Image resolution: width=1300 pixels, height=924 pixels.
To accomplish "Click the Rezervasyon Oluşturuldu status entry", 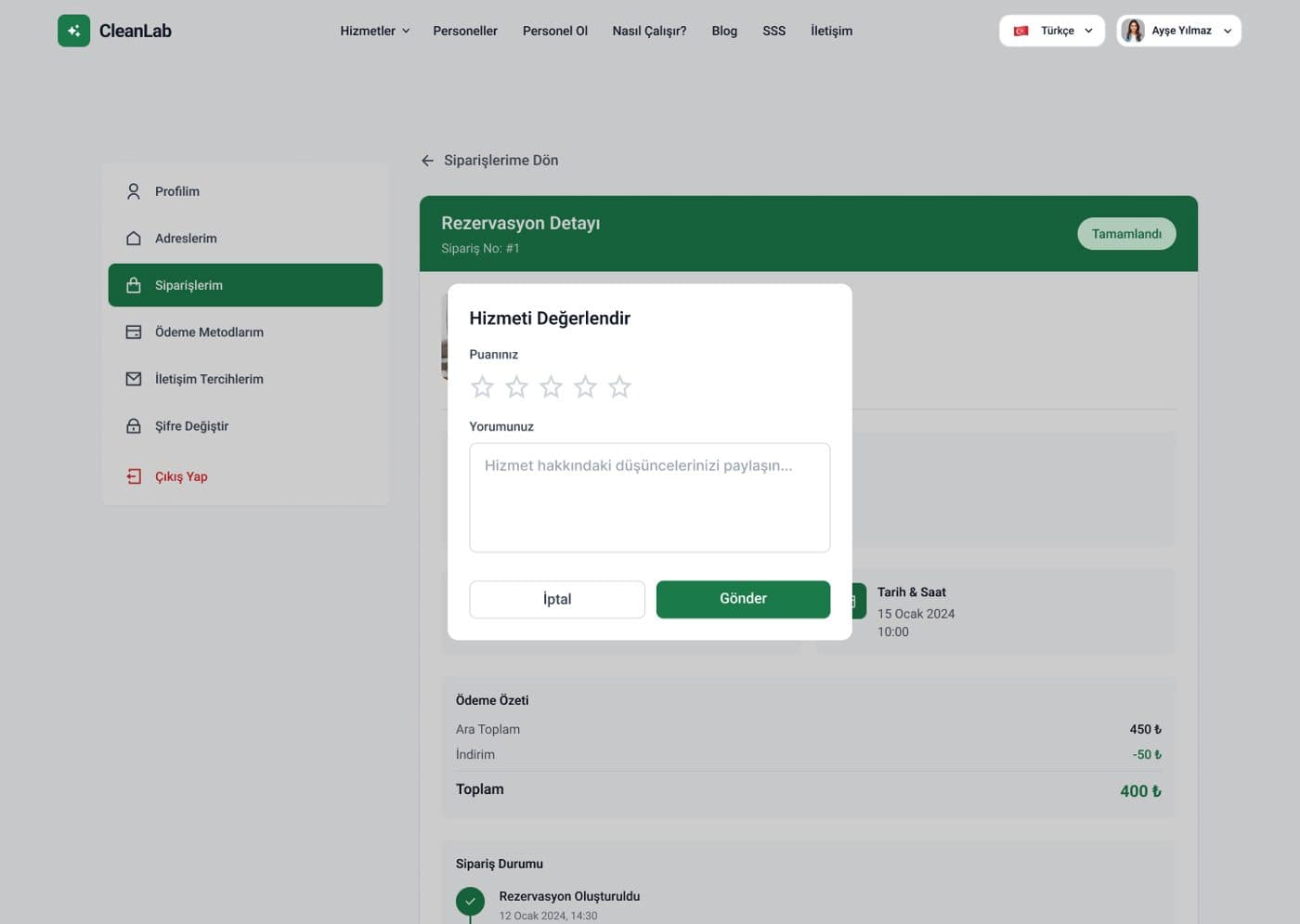I will 569,897.
